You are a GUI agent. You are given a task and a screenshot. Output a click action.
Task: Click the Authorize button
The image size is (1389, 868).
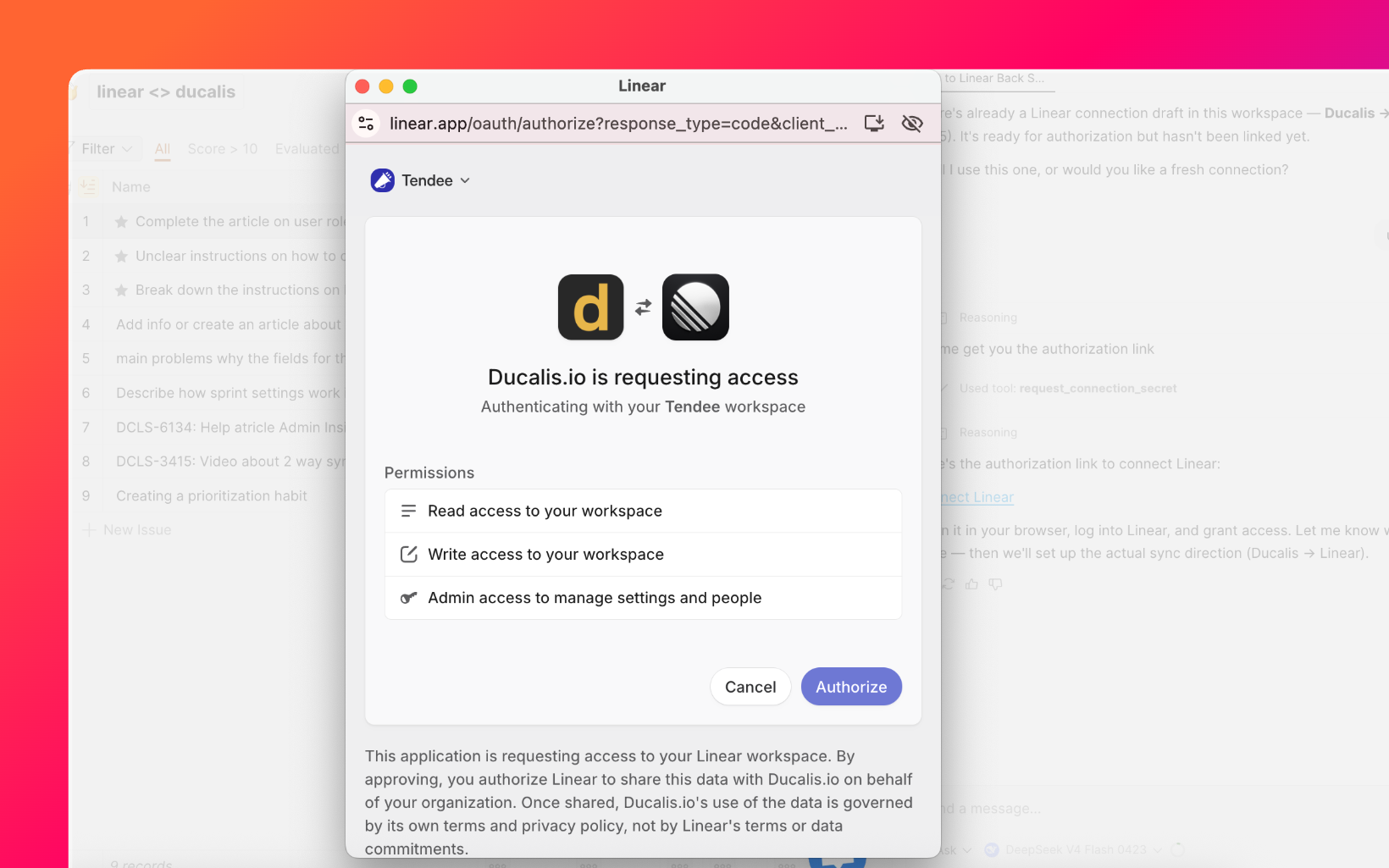point(851,687)
